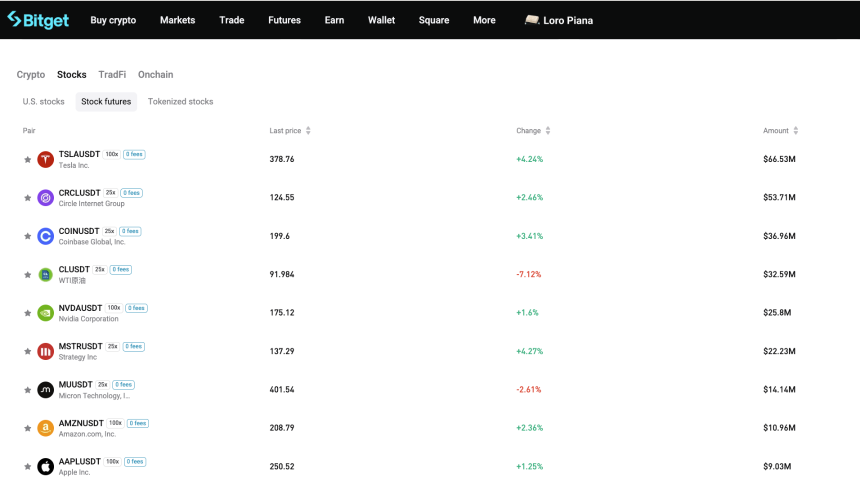Click the 25x badge on COINUSDT

110,231
